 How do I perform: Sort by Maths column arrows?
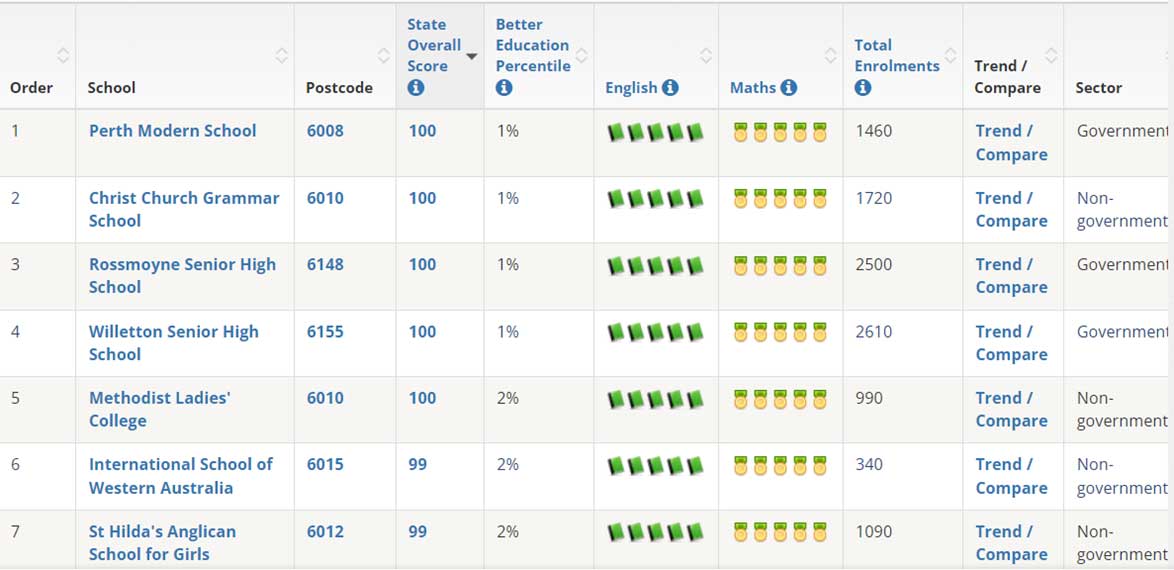[830, 55]
